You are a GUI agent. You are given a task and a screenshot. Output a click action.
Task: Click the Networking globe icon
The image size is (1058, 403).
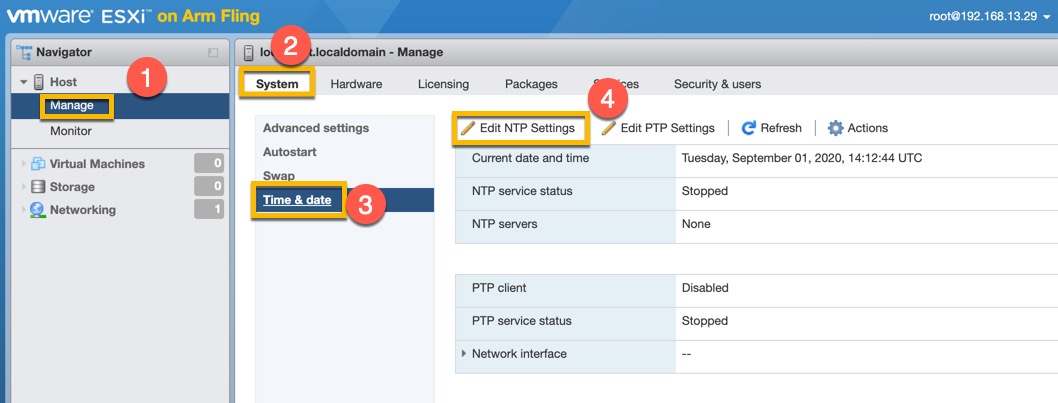pyautogui.click(x=38, y=210)
